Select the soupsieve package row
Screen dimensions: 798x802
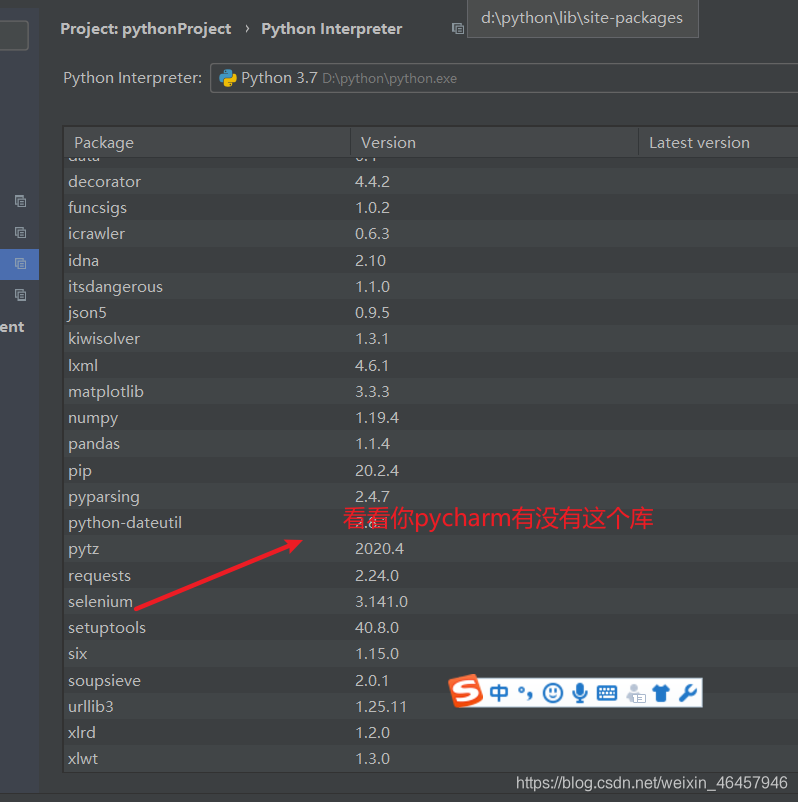click(431, 680)
